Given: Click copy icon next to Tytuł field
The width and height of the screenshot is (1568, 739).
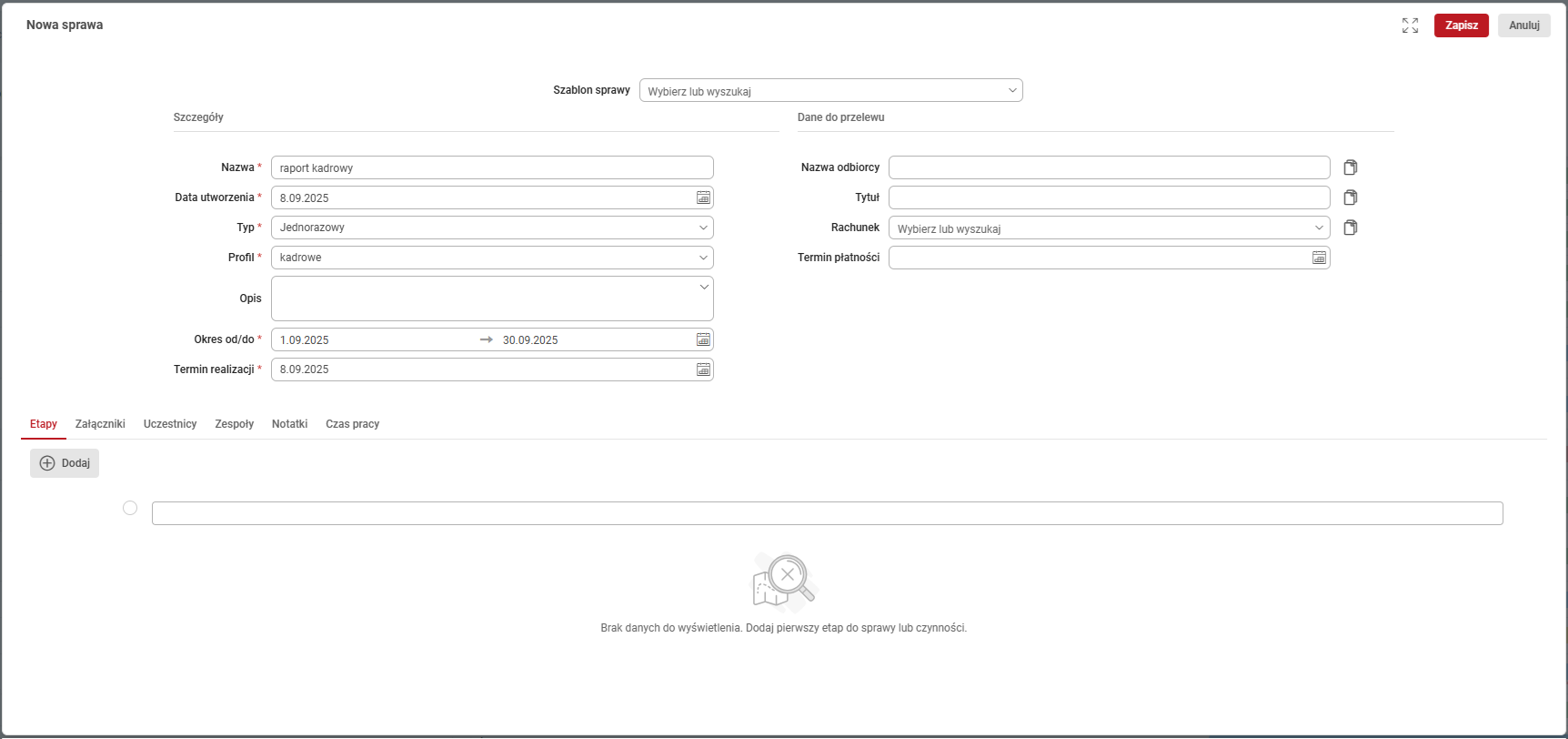Looking at the screenshot, I should pyautogui.click(x=1351, y=197).
